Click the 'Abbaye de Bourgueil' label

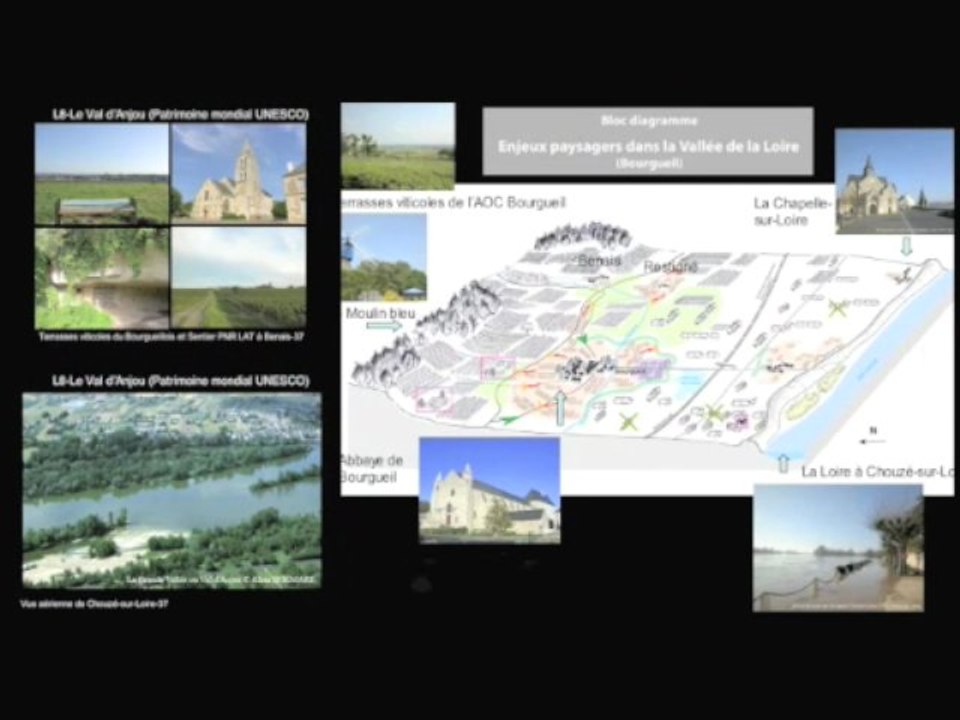click(372, 468)
